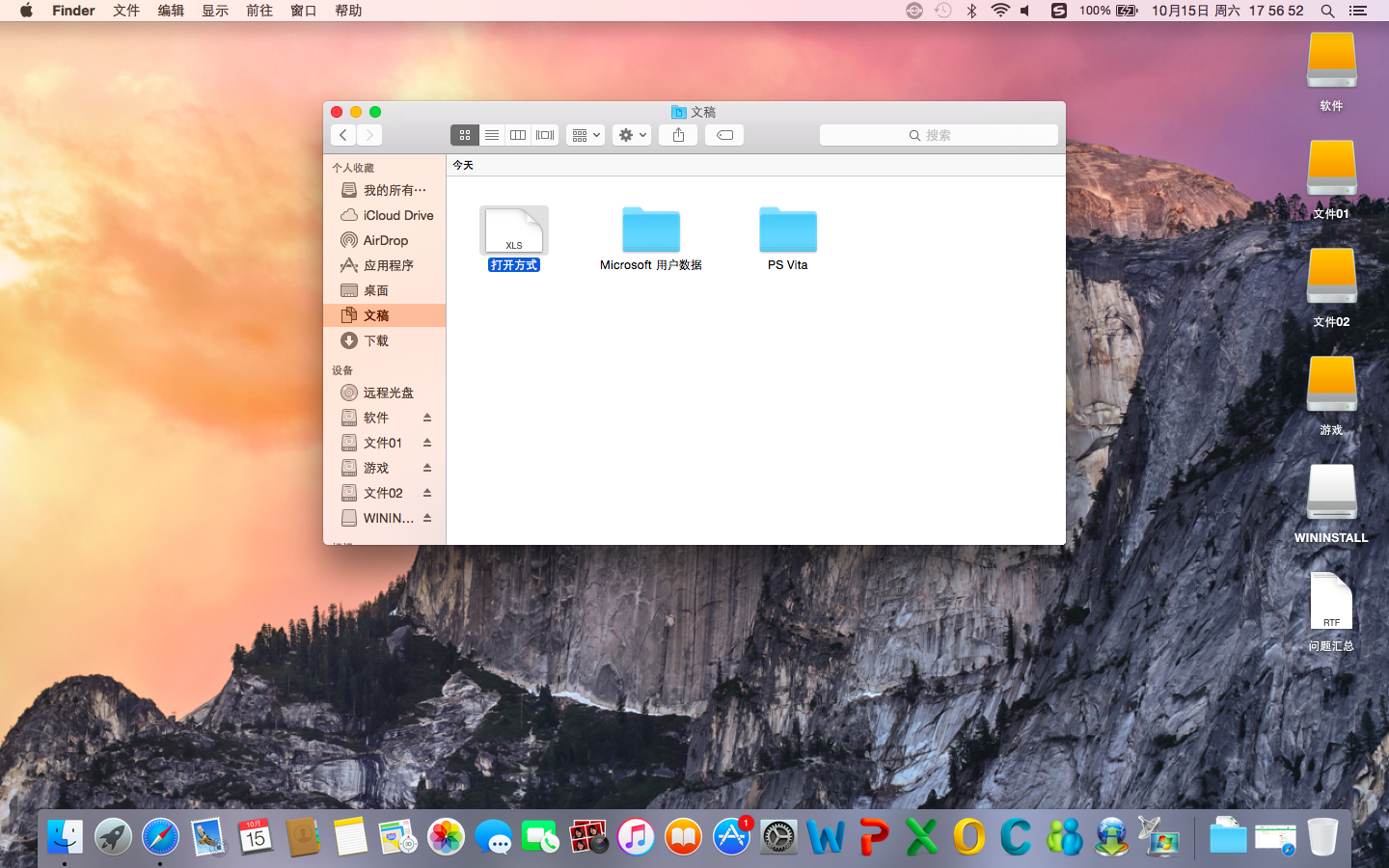Select 文稿 in the sidebar
The height and width of the screenshot is (868, 1389).
(384, 315)
